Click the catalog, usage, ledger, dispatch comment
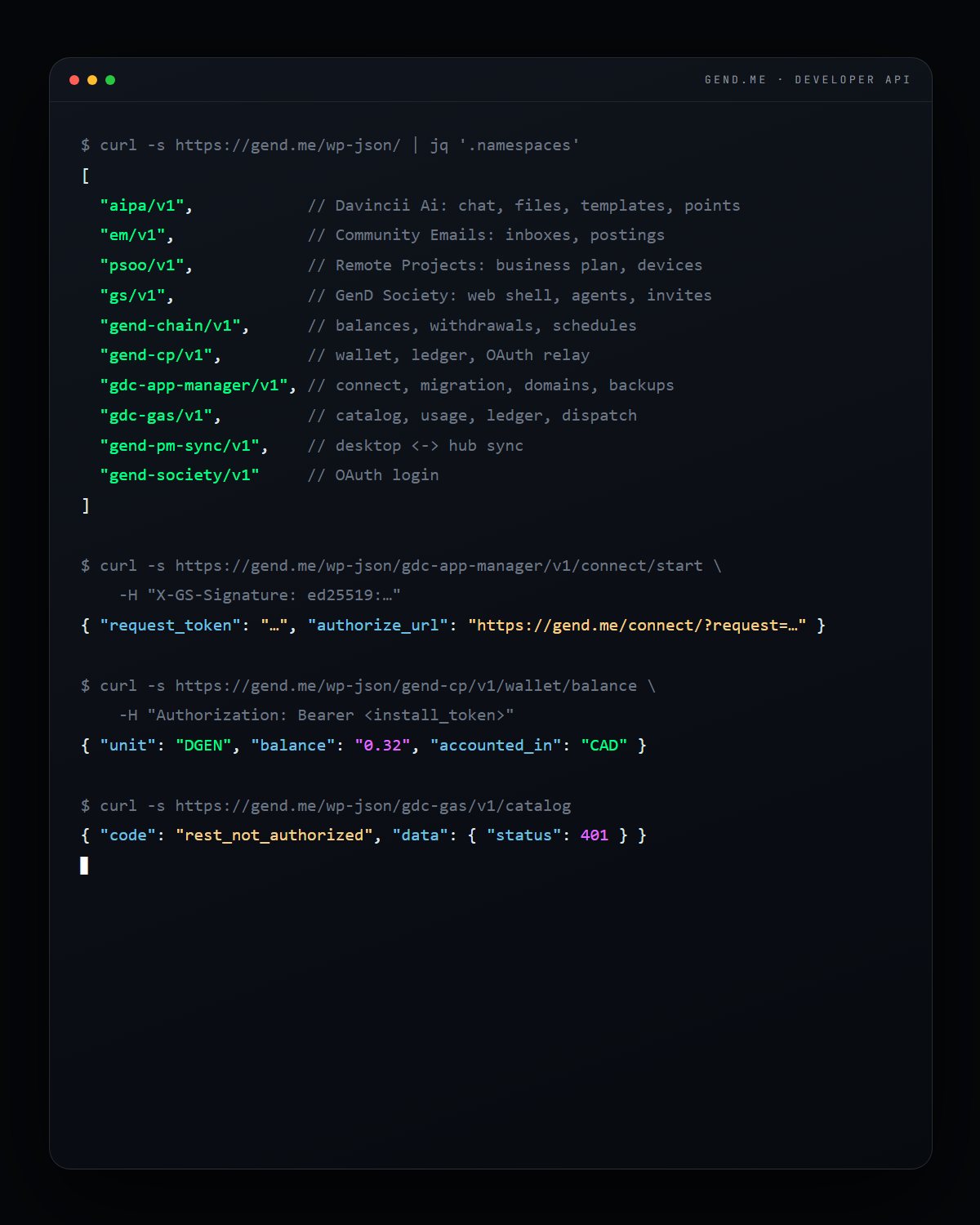 472,416
